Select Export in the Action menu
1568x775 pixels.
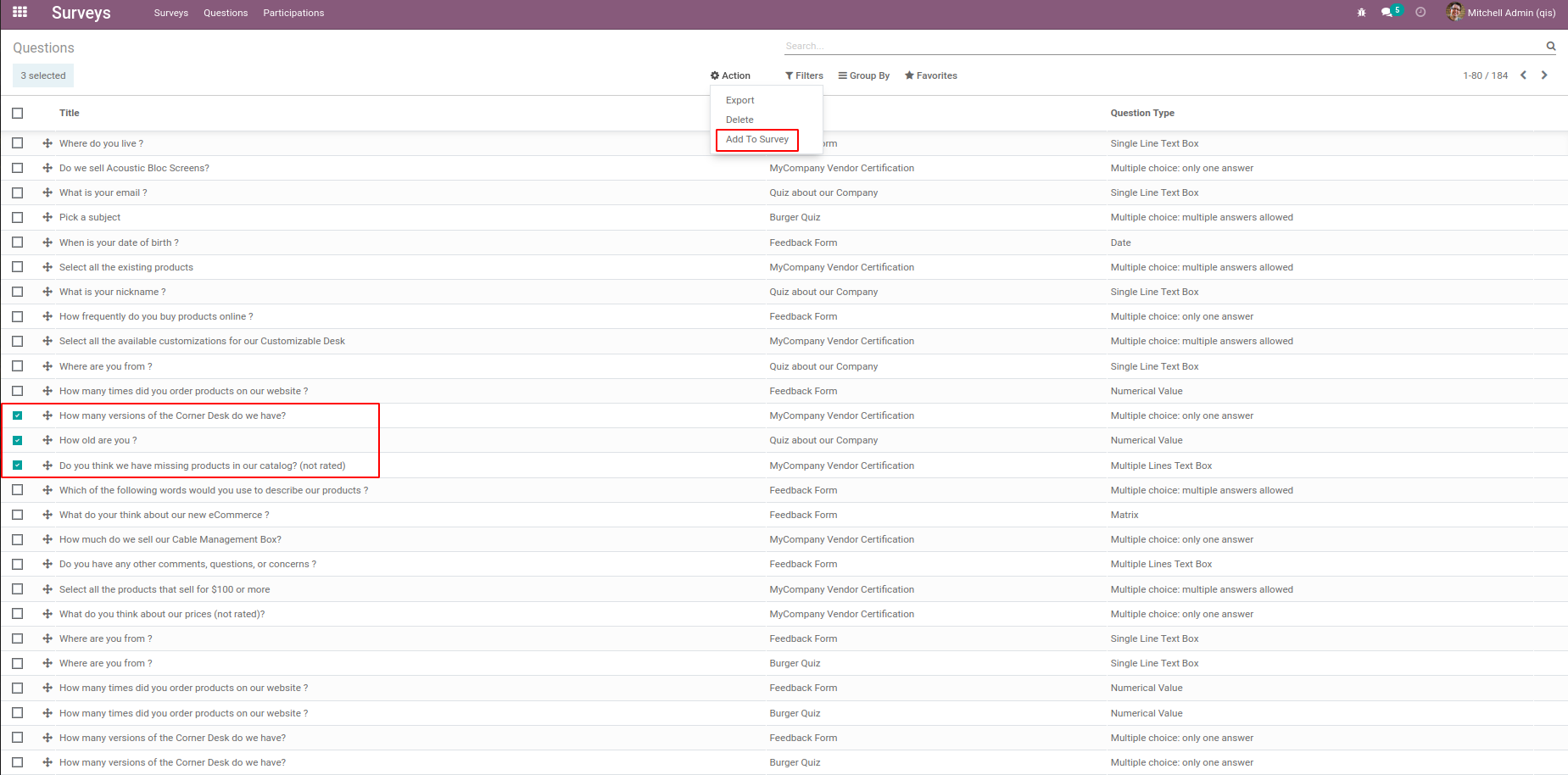pyautogui.click(x=739, y=100)
